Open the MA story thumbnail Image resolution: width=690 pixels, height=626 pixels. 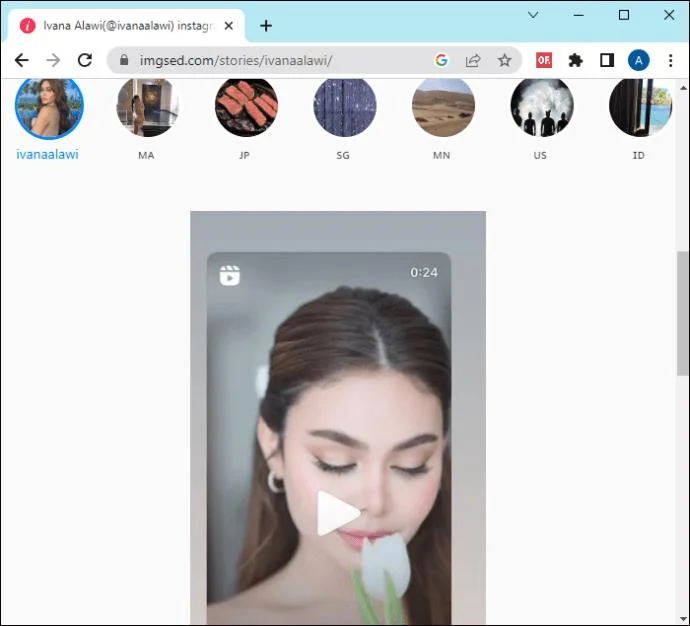tap(147, 107)
